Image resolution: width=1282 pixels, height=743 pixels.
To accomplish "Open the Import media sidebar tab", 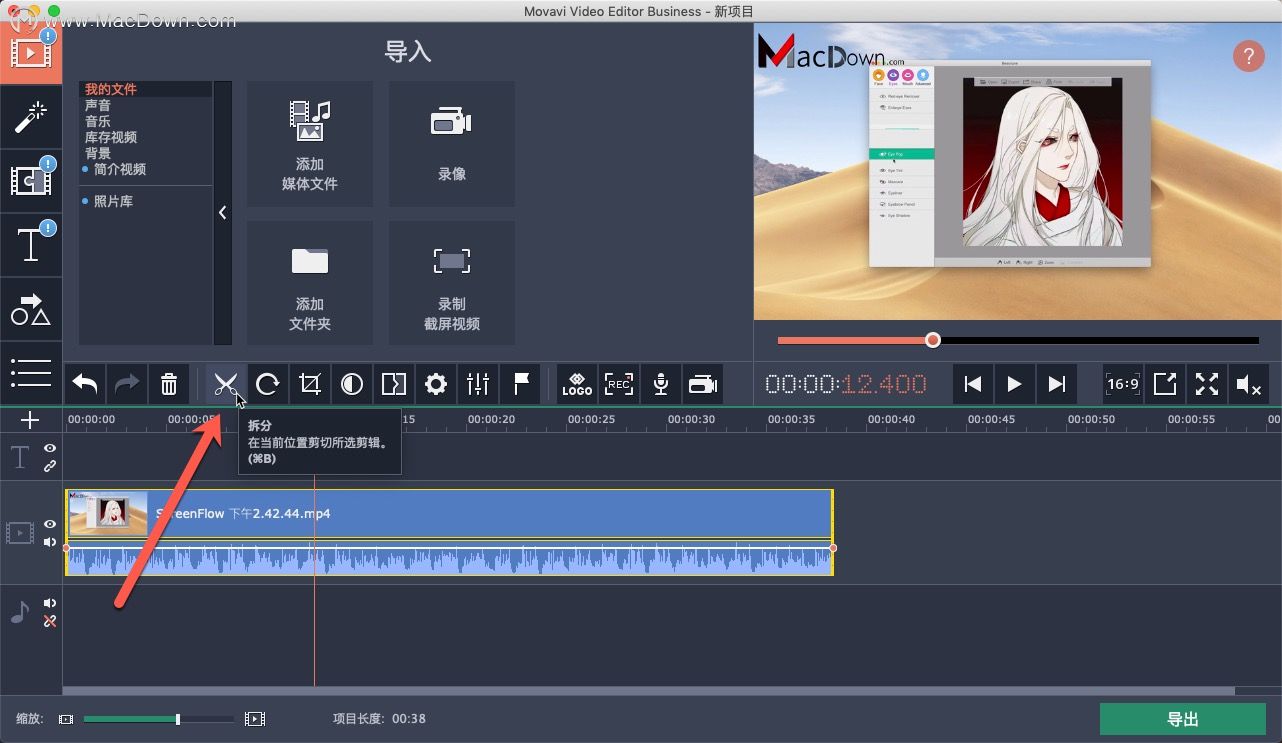I will point(31,53).
